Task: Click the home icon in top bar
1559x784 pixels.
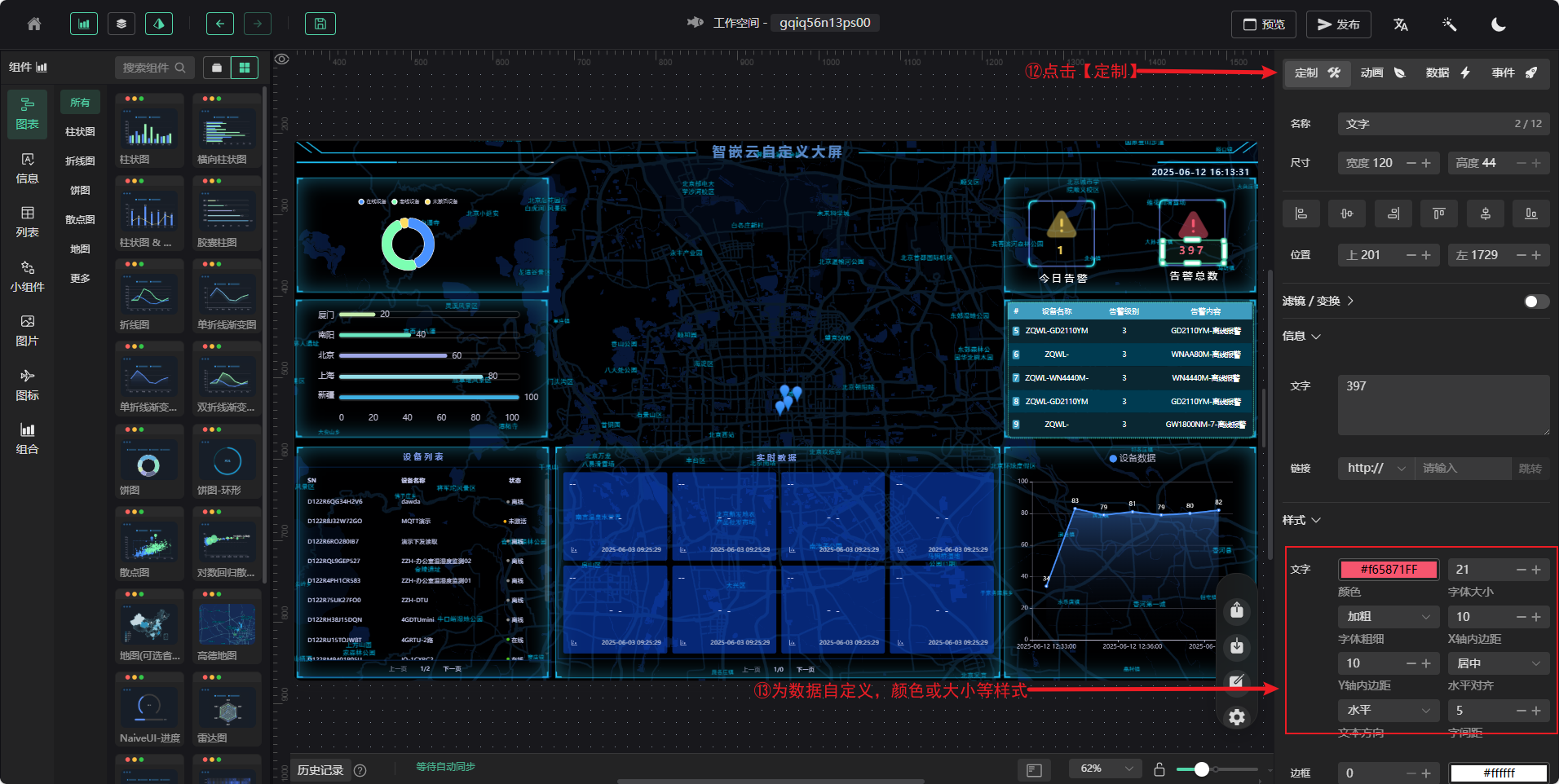Action: pyautogui.click(x=34, y=24)
